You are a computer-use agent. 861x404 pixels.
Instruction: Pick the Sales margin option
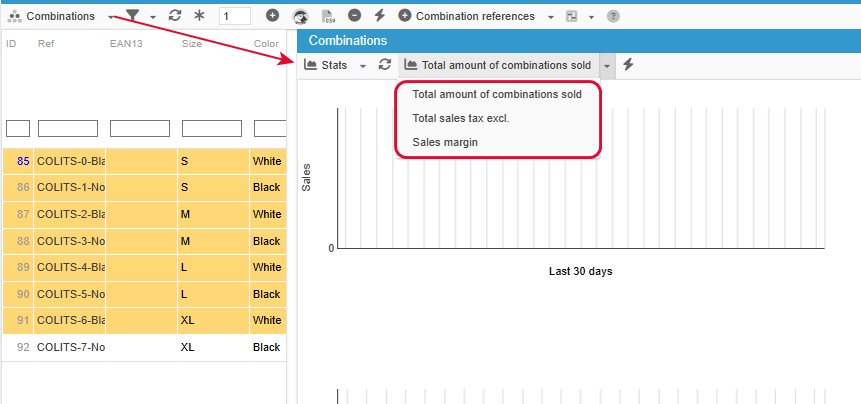coord(445,142)
